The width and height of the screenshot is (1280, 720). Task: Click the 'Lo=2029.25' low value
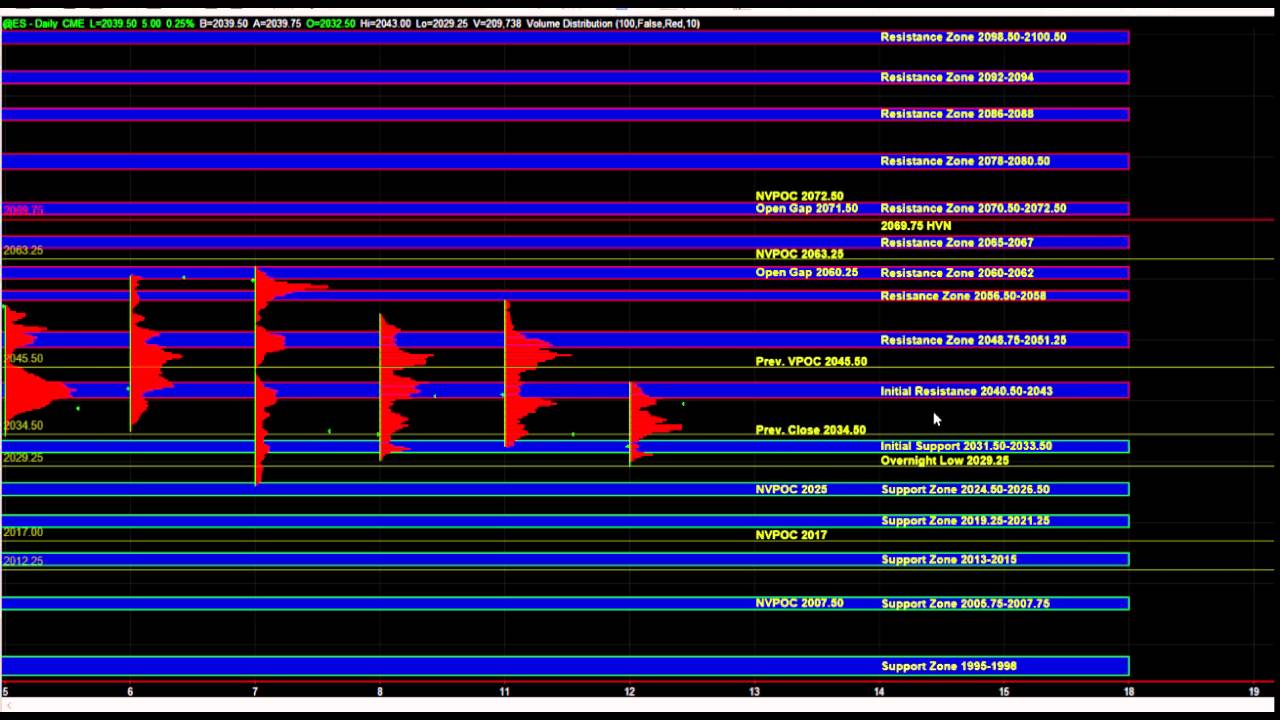[441, 23]
